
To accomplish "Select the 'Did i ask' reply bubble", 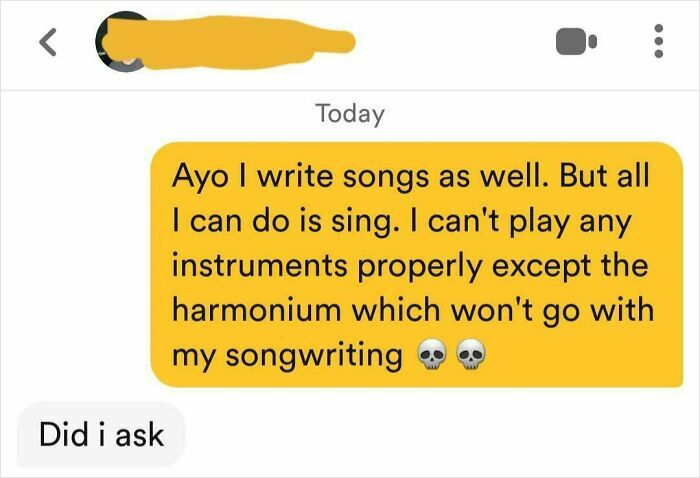I will 101,434.
